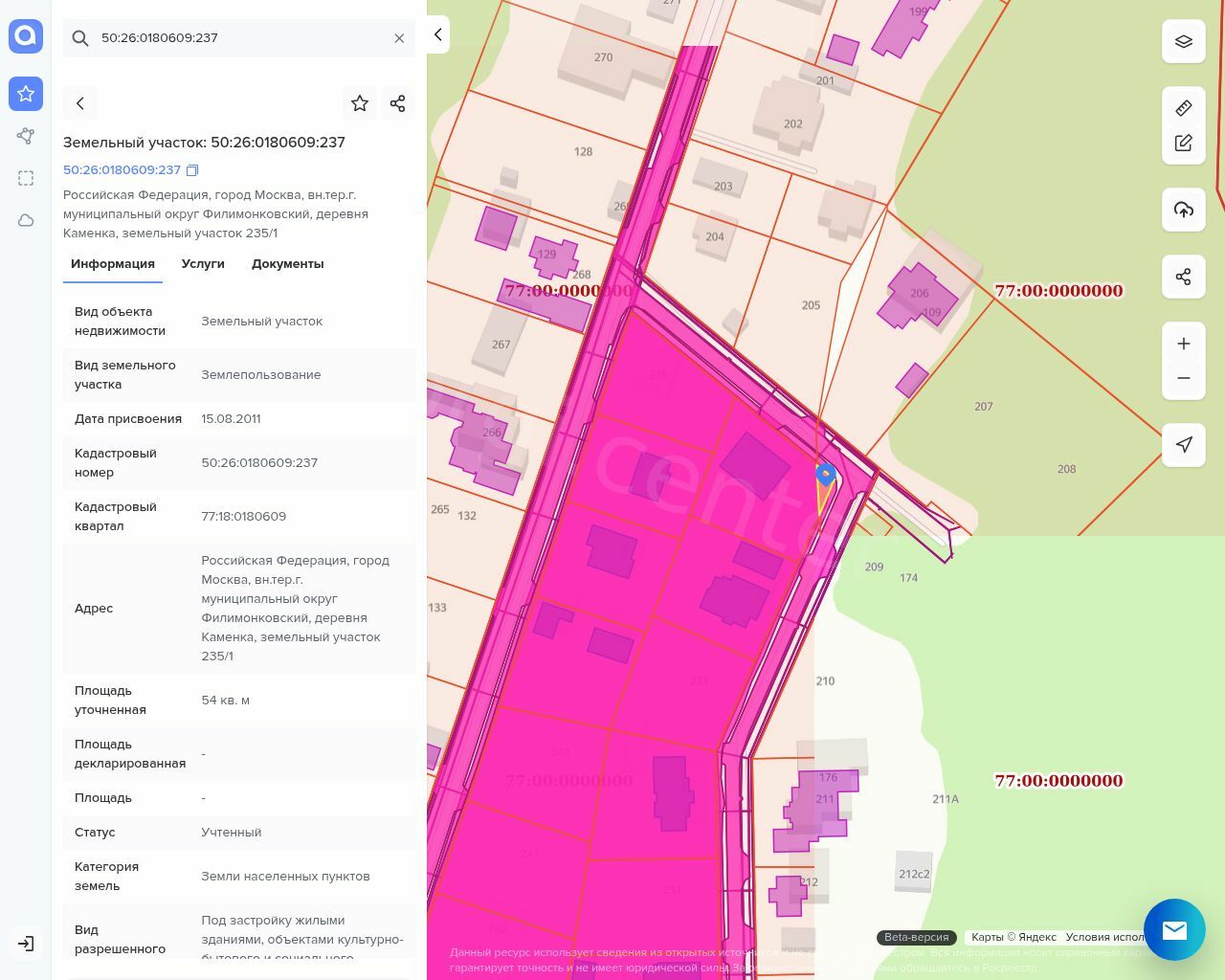Open the map layers panel
The height and width of the screenshot is (980, 1225).
(1184, 41)
